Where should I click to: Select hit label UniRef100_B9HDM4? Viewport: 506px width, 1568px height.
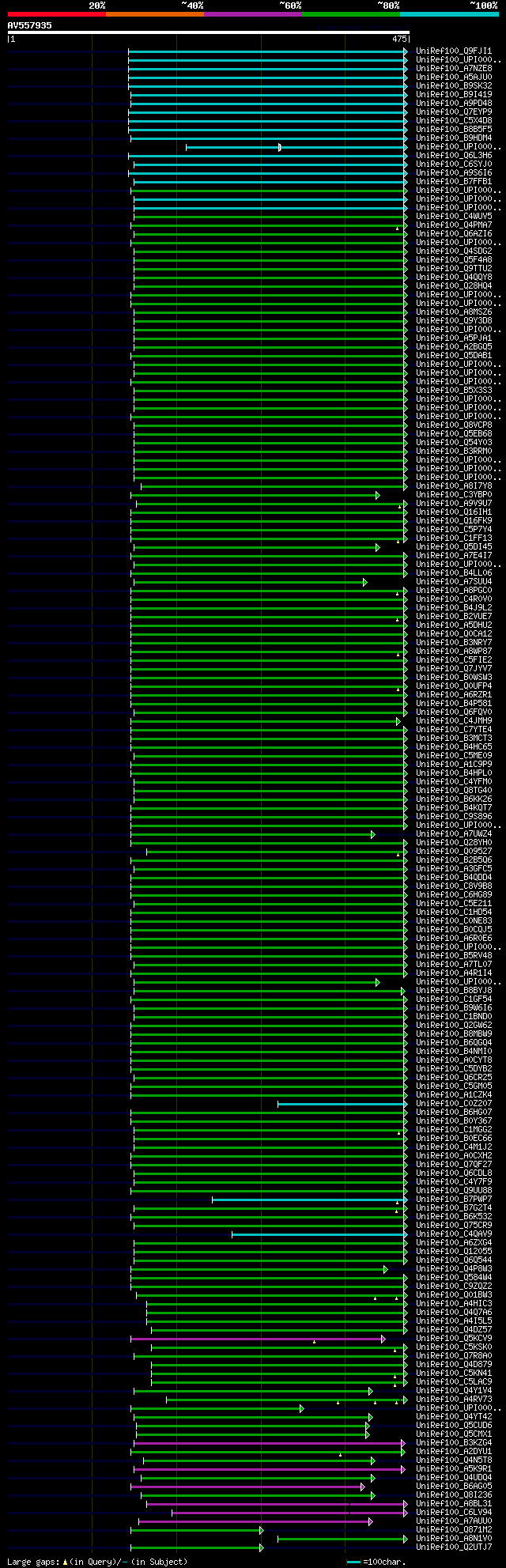pos(454,138)
